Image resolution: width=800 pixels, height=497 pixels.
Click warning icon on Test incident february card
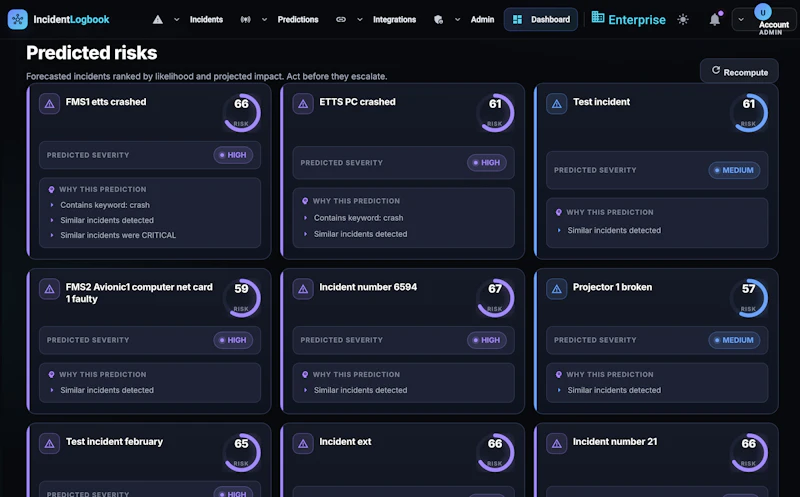49,443
